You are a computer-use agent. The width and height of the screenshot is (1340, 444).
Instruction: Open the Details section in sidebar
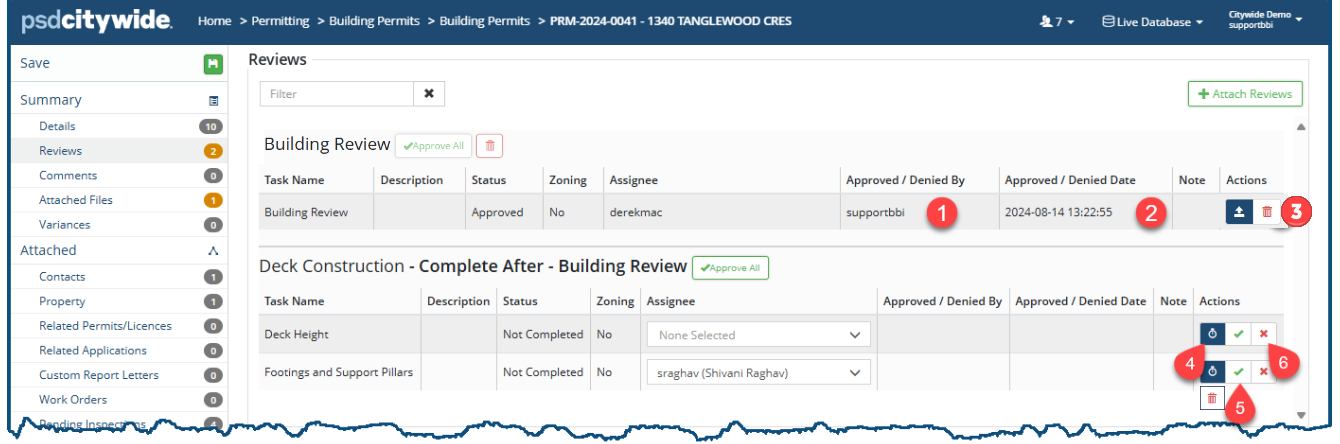click(57, 127)
